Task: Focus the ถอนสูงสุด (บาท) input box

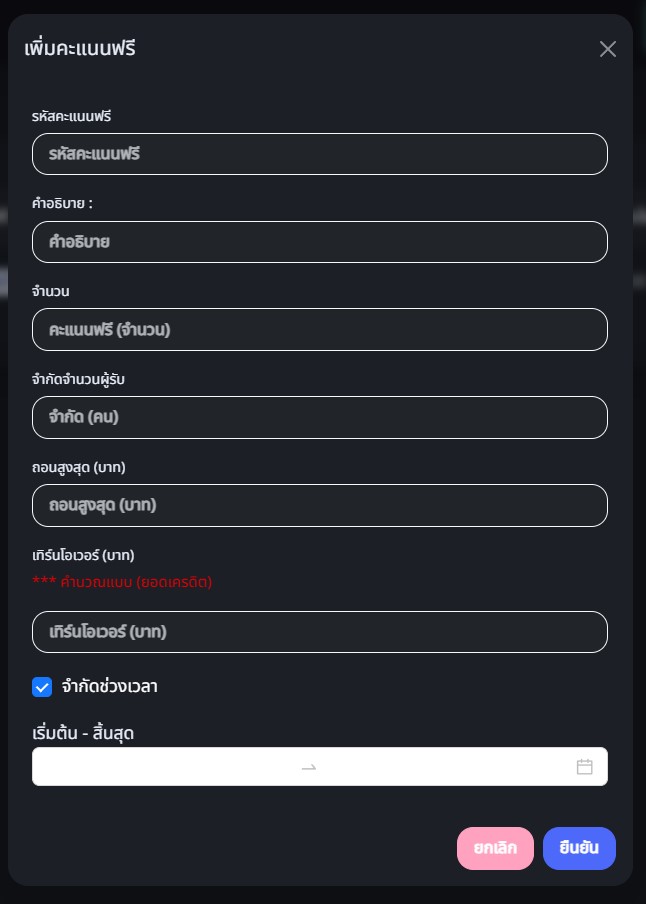Action: (320, 505)
